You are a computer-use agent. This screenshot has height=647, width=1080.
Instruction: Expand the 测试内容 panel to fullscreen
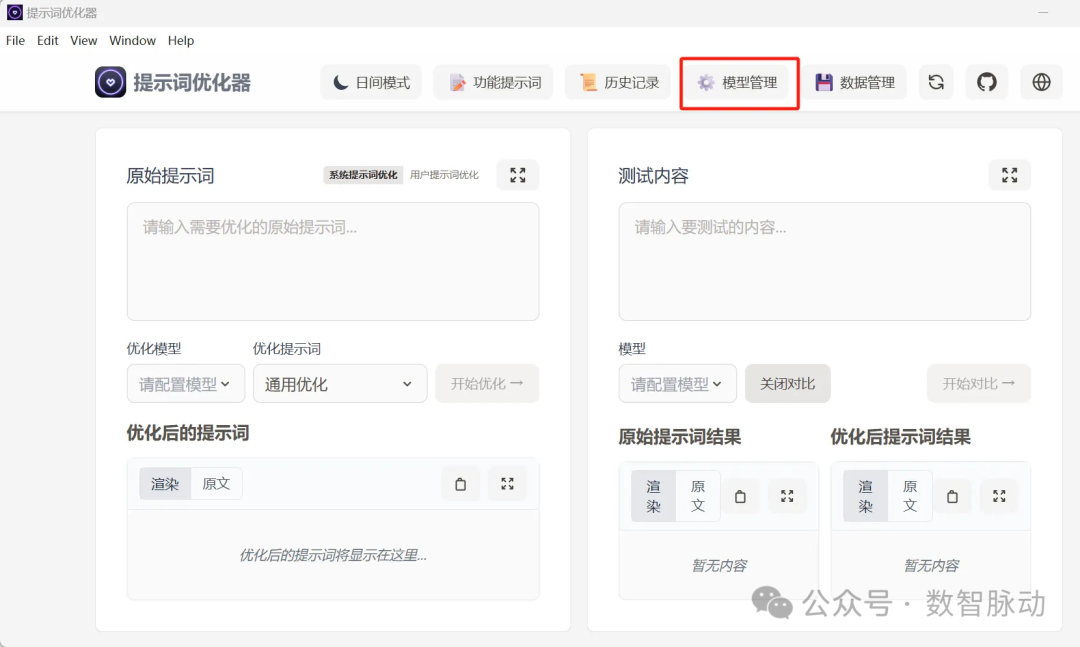(x=1009, y=174)
